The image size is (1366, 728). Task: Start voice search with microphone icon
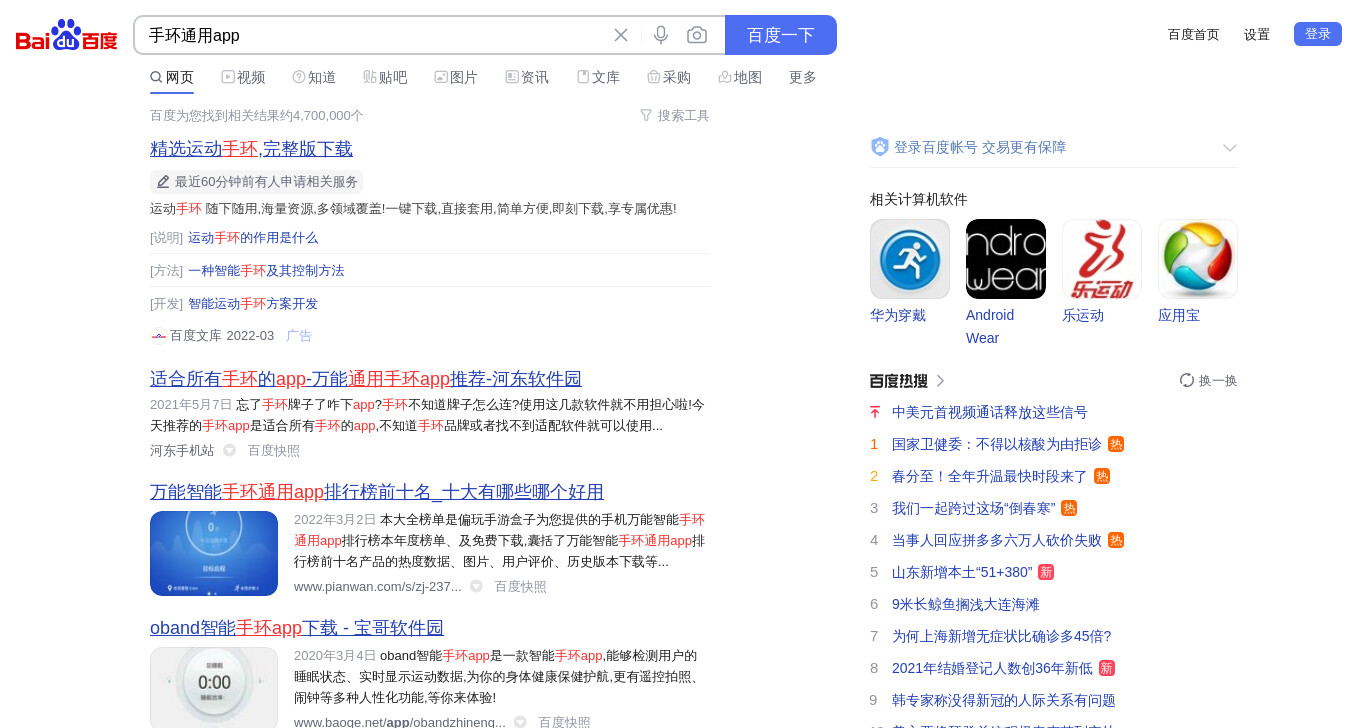(661, 35)
